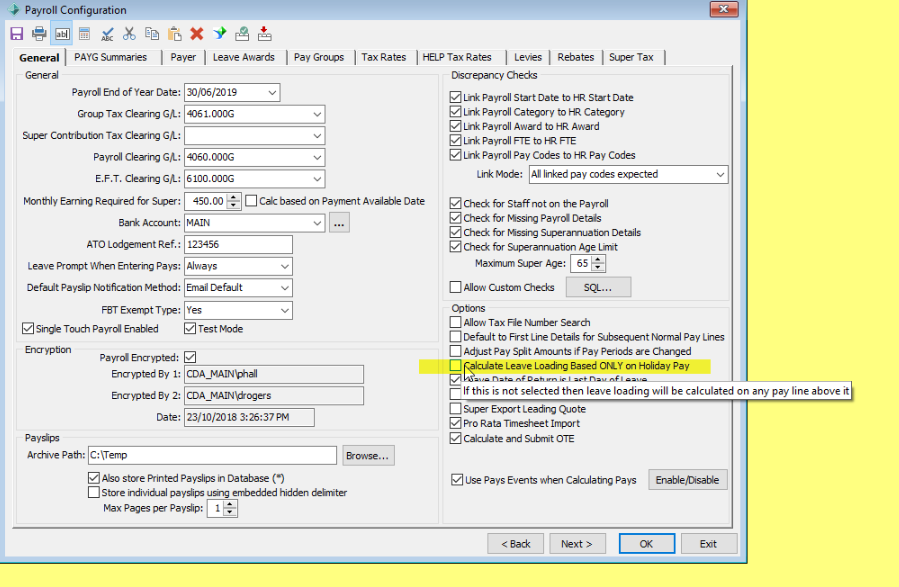Image resolution: width=899 pixels, height=587 pixels.
Task: Expand the Link Mode dropdown
Action: click(x=720, y=174)
